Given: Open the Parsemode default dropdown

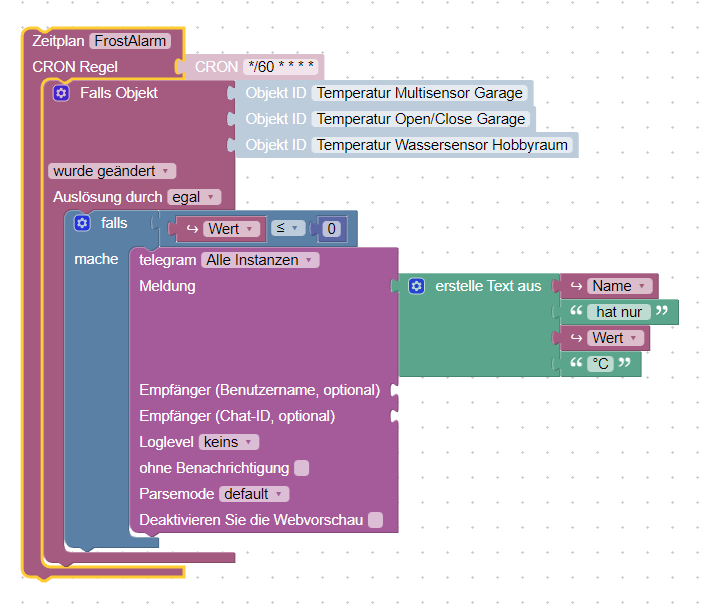Looking at the screenshot, I should (254, 494).
